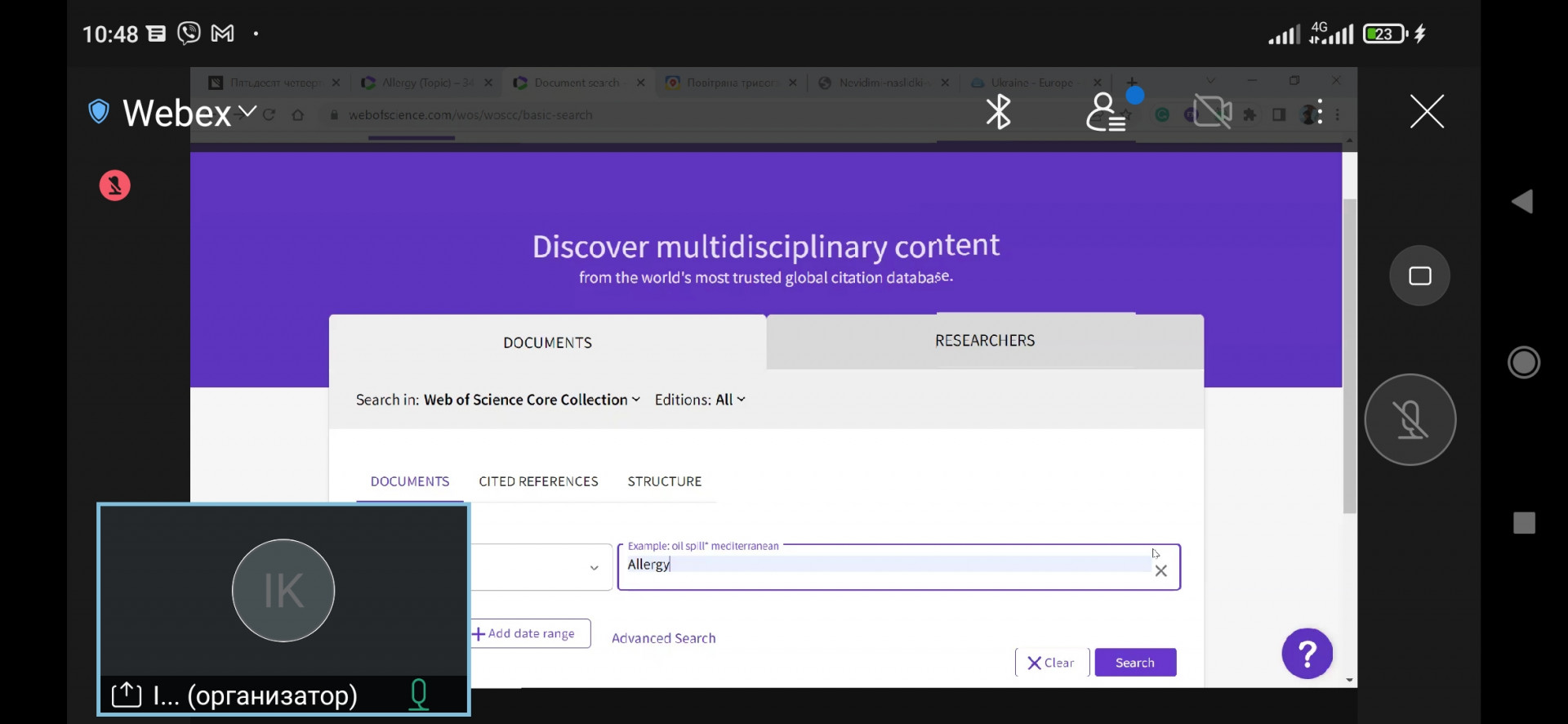Unmute the large microphone button
Viewport: 1568px width, 724px height.
click(x=1410, y=420)
